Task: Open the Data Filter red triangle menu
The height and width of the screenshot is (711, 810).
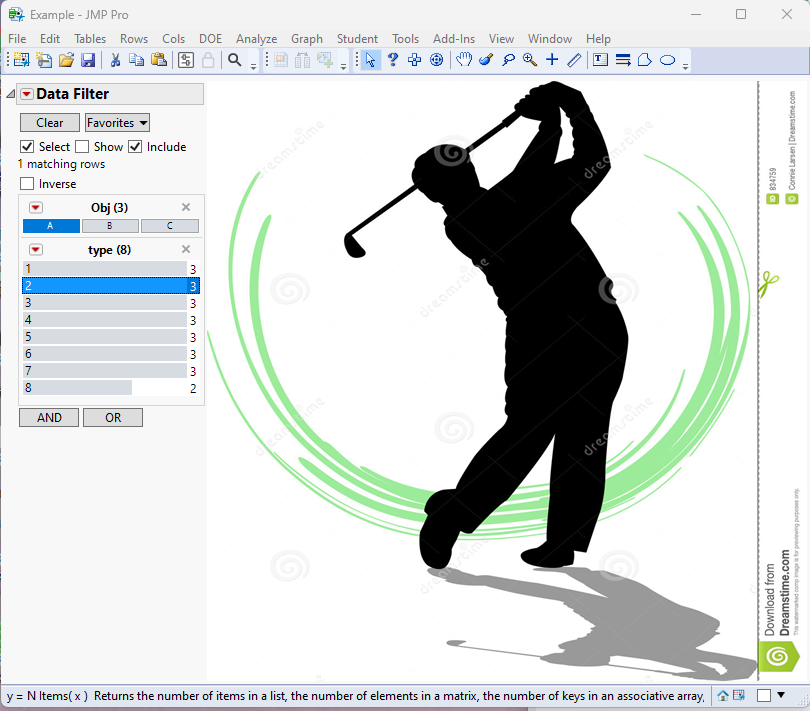Action: pyautogui.click(x=26, y=94)
